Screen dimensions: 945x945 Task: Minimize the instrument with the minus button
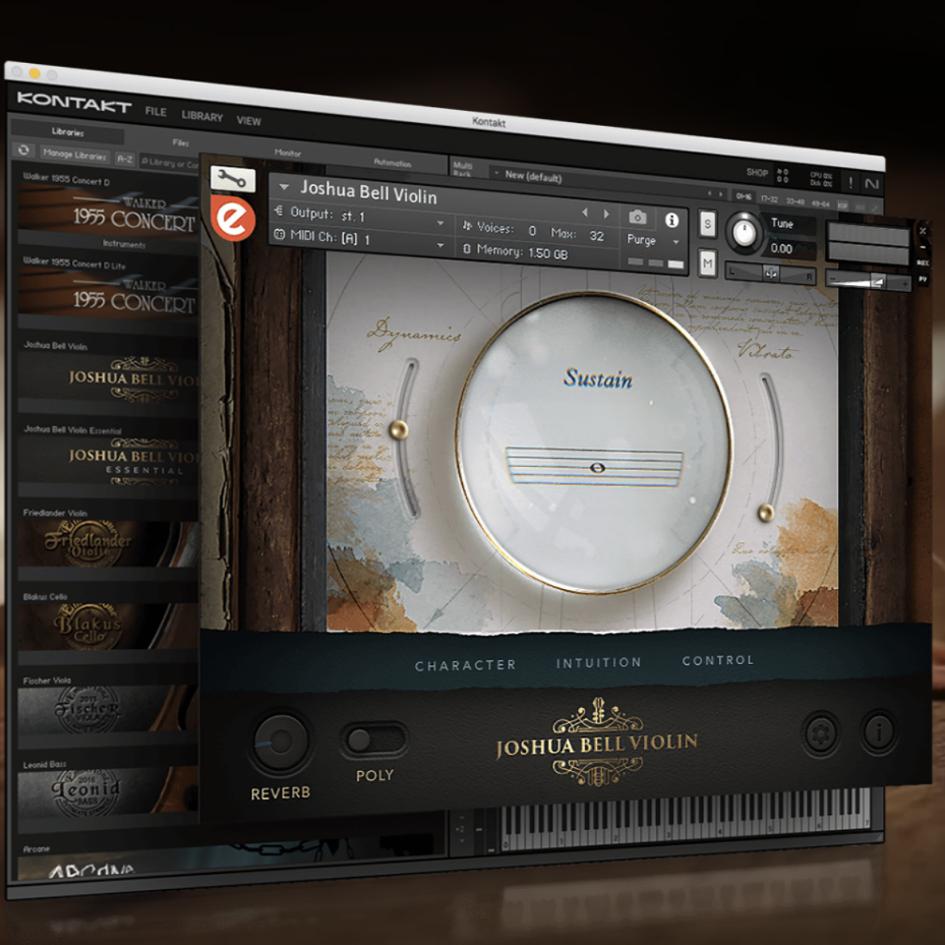(x=923, y=247)
